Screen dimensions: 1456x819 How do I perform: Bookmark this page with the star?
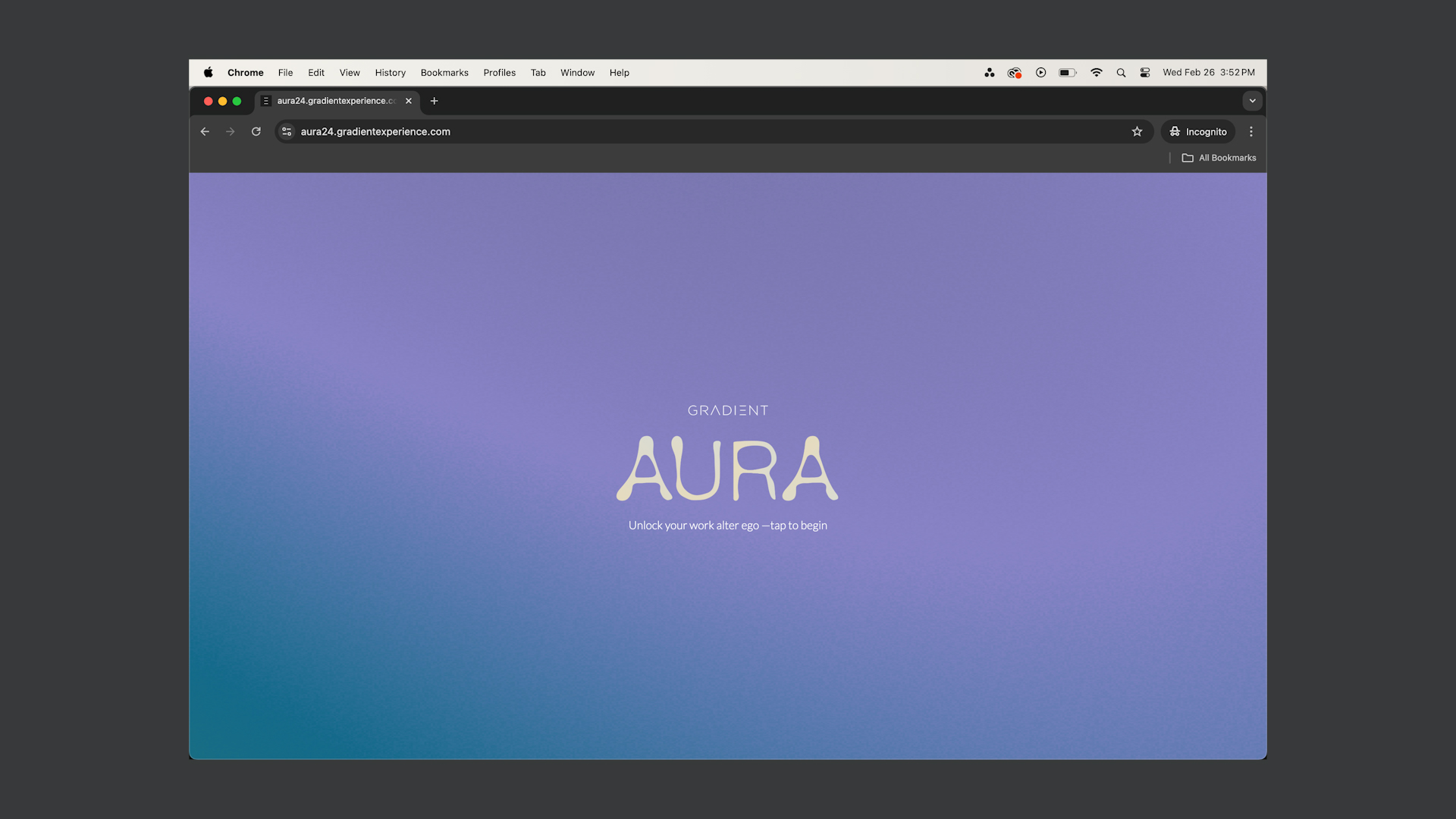[x=1137, y=132]
